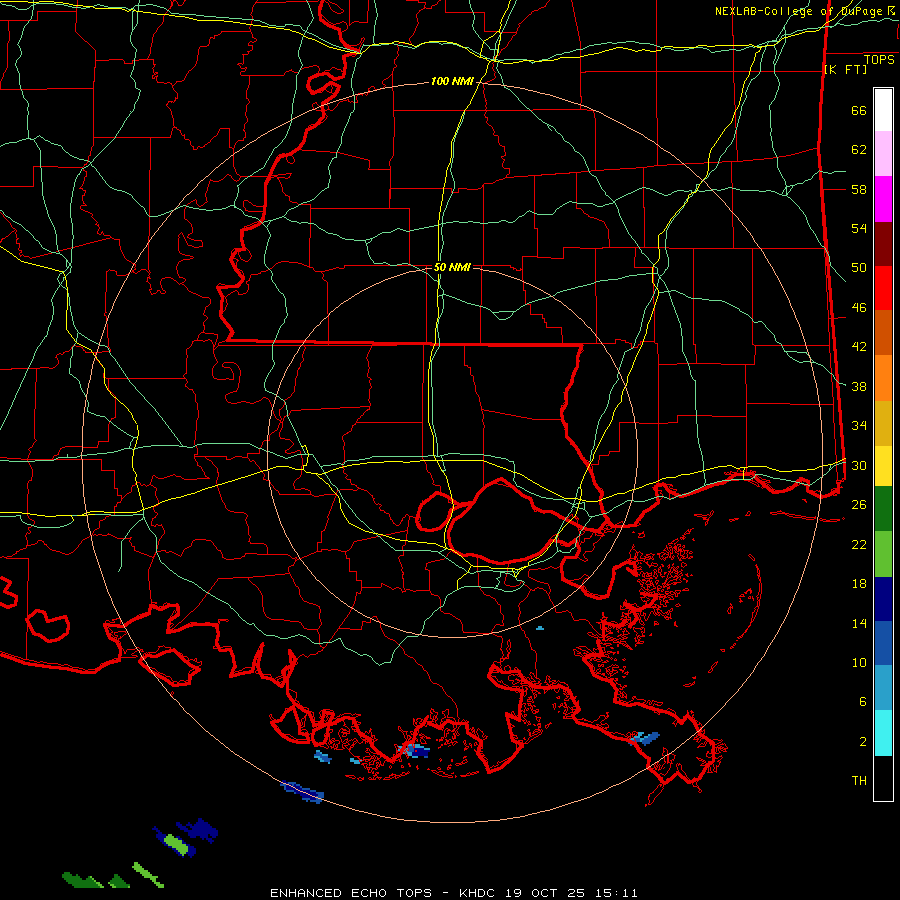Click the elongated blue echo crossing 100 NMI ring
This screenshot has width=900, height=900.
pos(302,791)
